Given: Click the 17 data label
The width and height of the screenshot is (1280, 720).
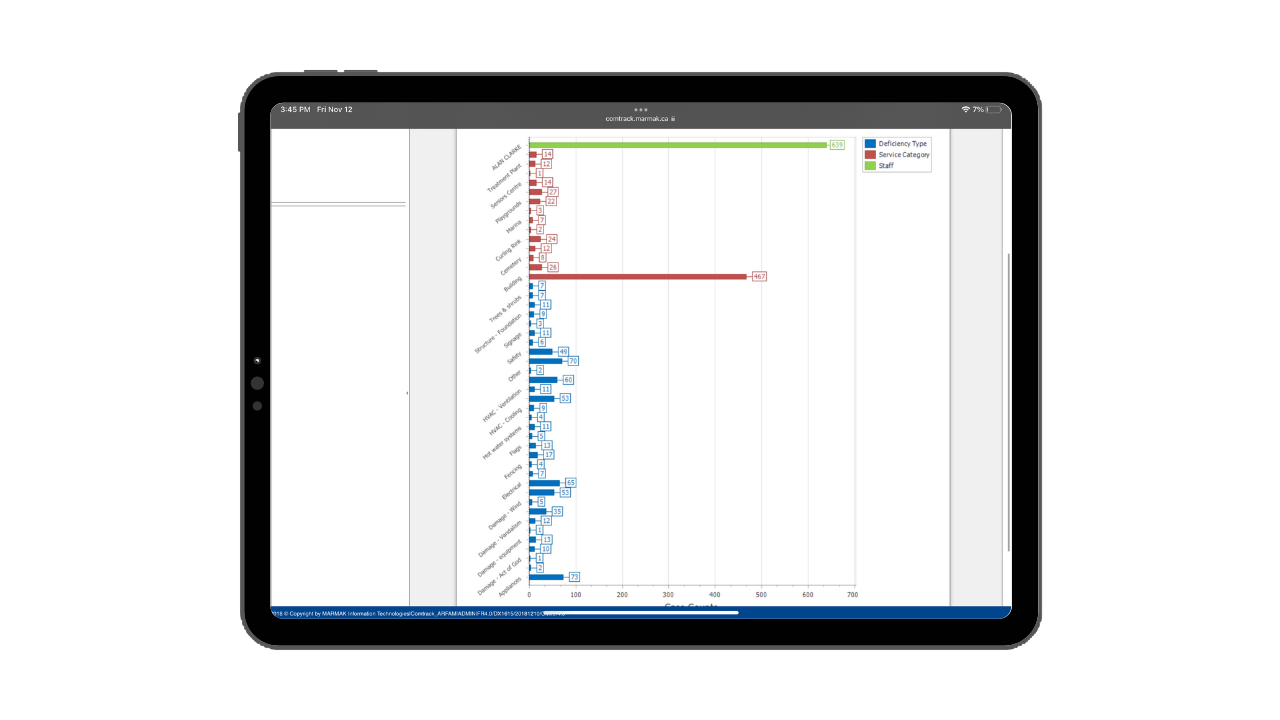Looking at the screenshot, I should coord(548,455).
